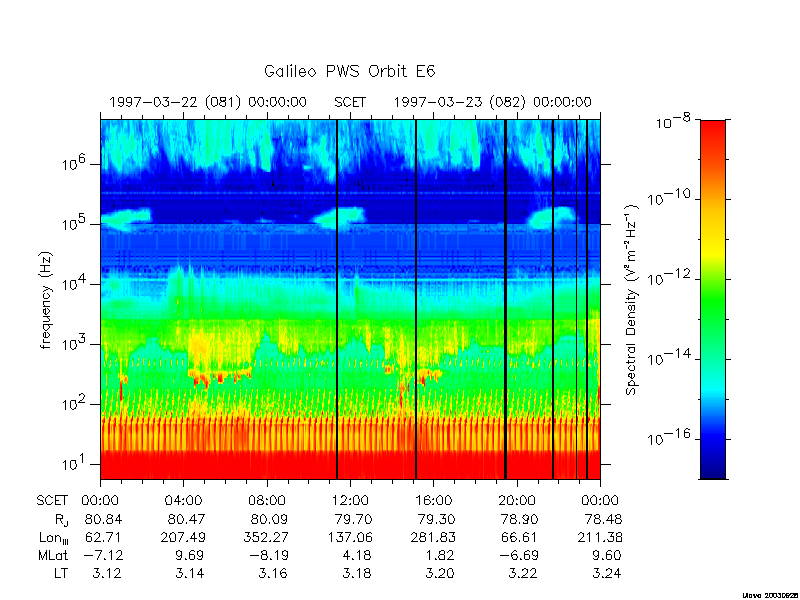
Task: Click the SCET time 20:00
Action: tap(516, 501)
